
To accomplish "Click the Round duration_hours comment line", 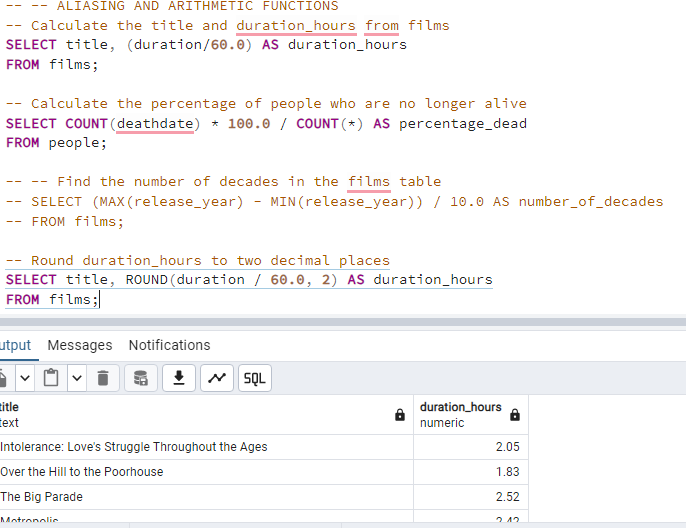I will 197,261.
